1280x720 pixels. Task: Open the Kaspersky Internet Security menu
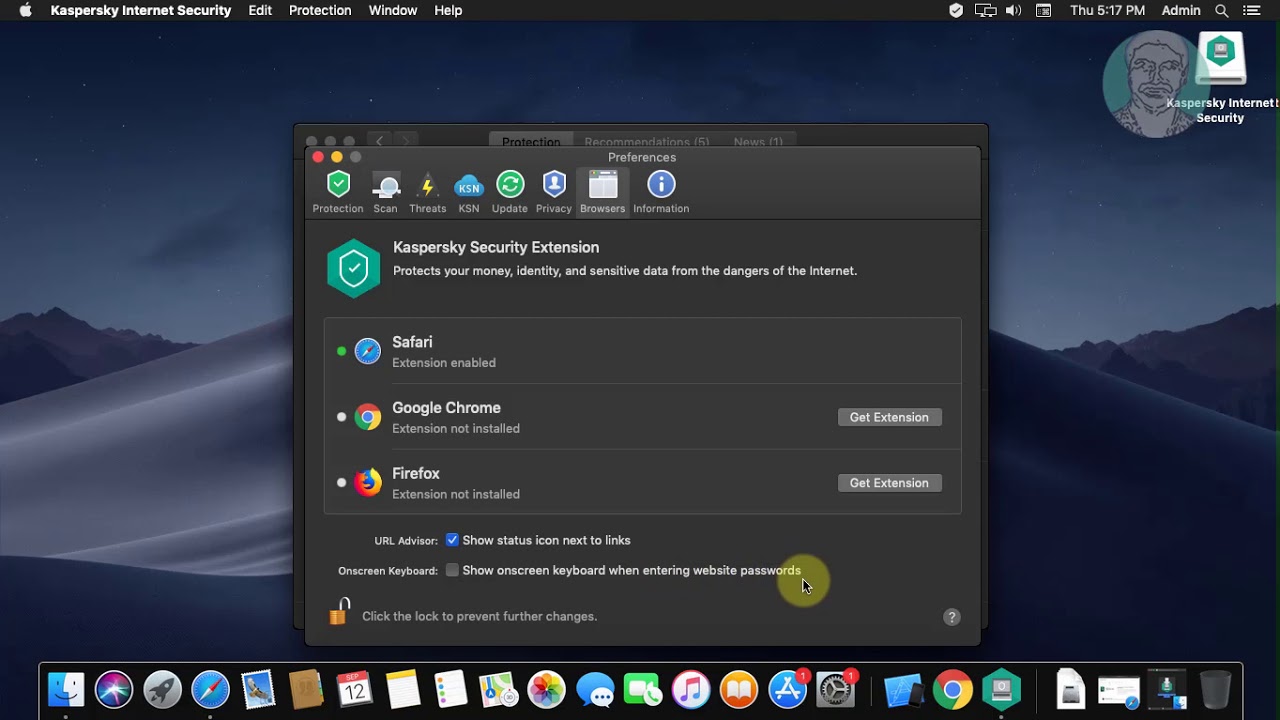click(x=141, y=10)
